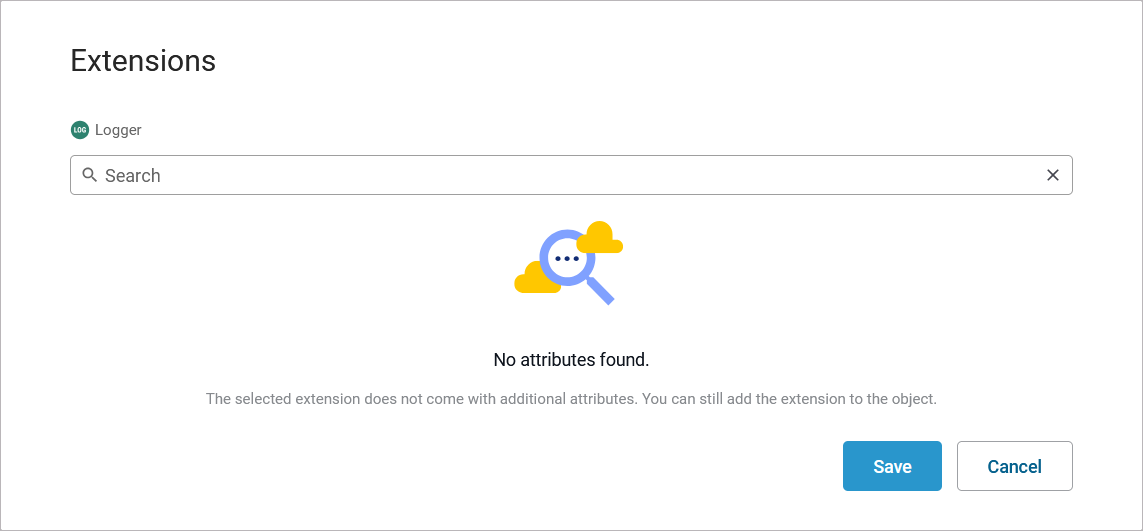
Task: Click the blue magnifier handle in illustration
Action: click(x=601, y=291)
